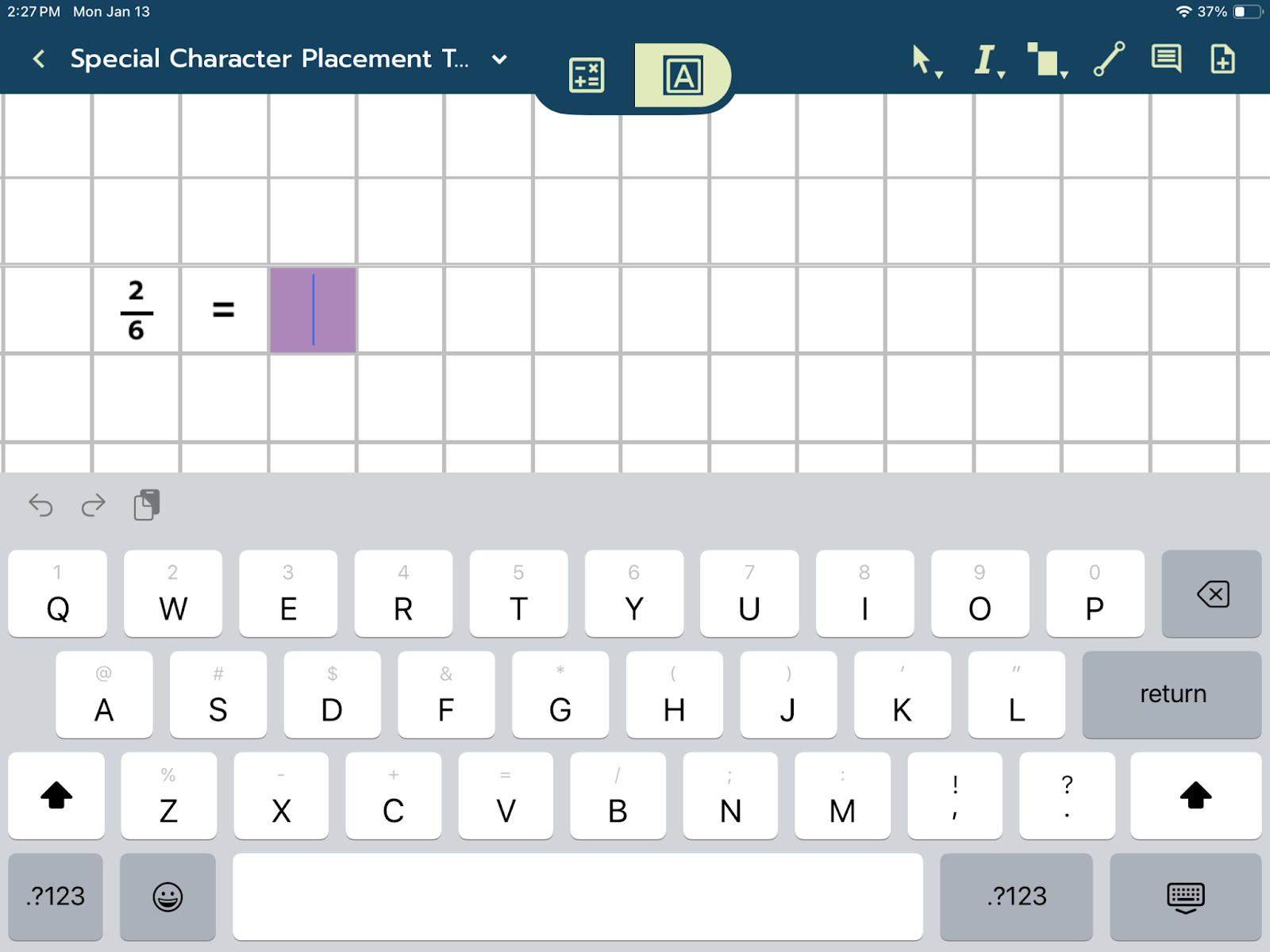Toggle the left shift key
Screen dimensions: 1270x952
(56, 795)
